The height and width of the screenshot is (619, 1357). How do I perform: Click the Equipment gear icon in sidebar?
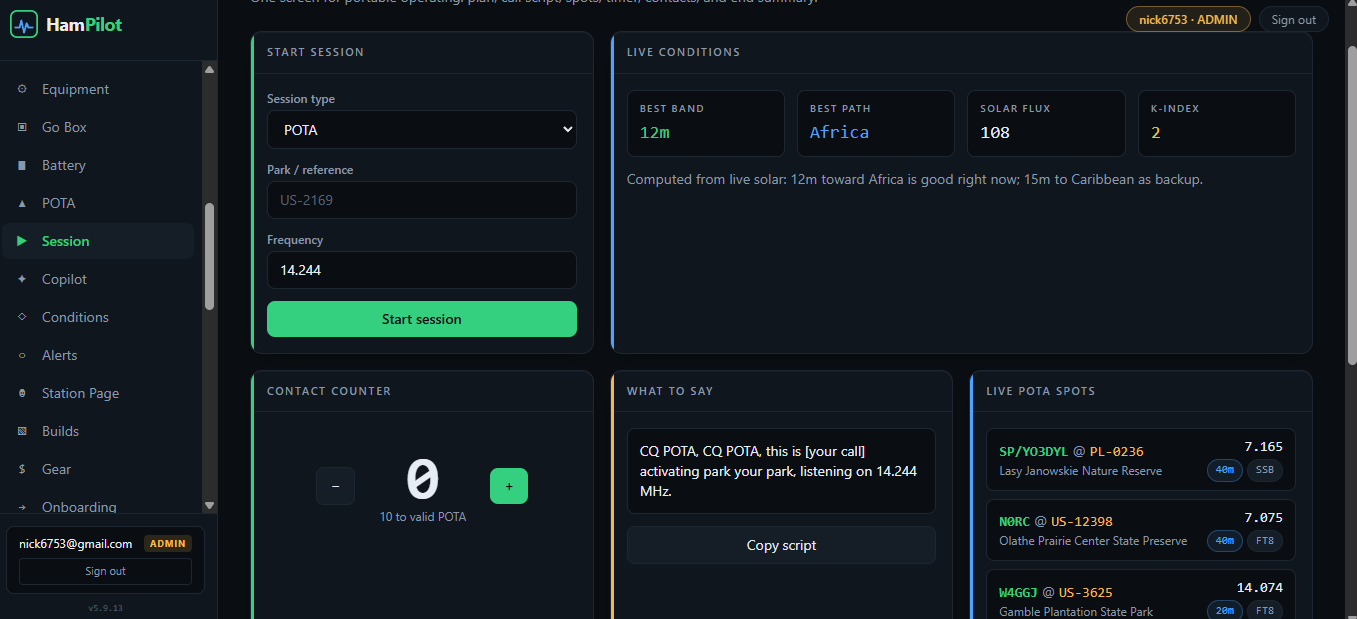point(22,89)
